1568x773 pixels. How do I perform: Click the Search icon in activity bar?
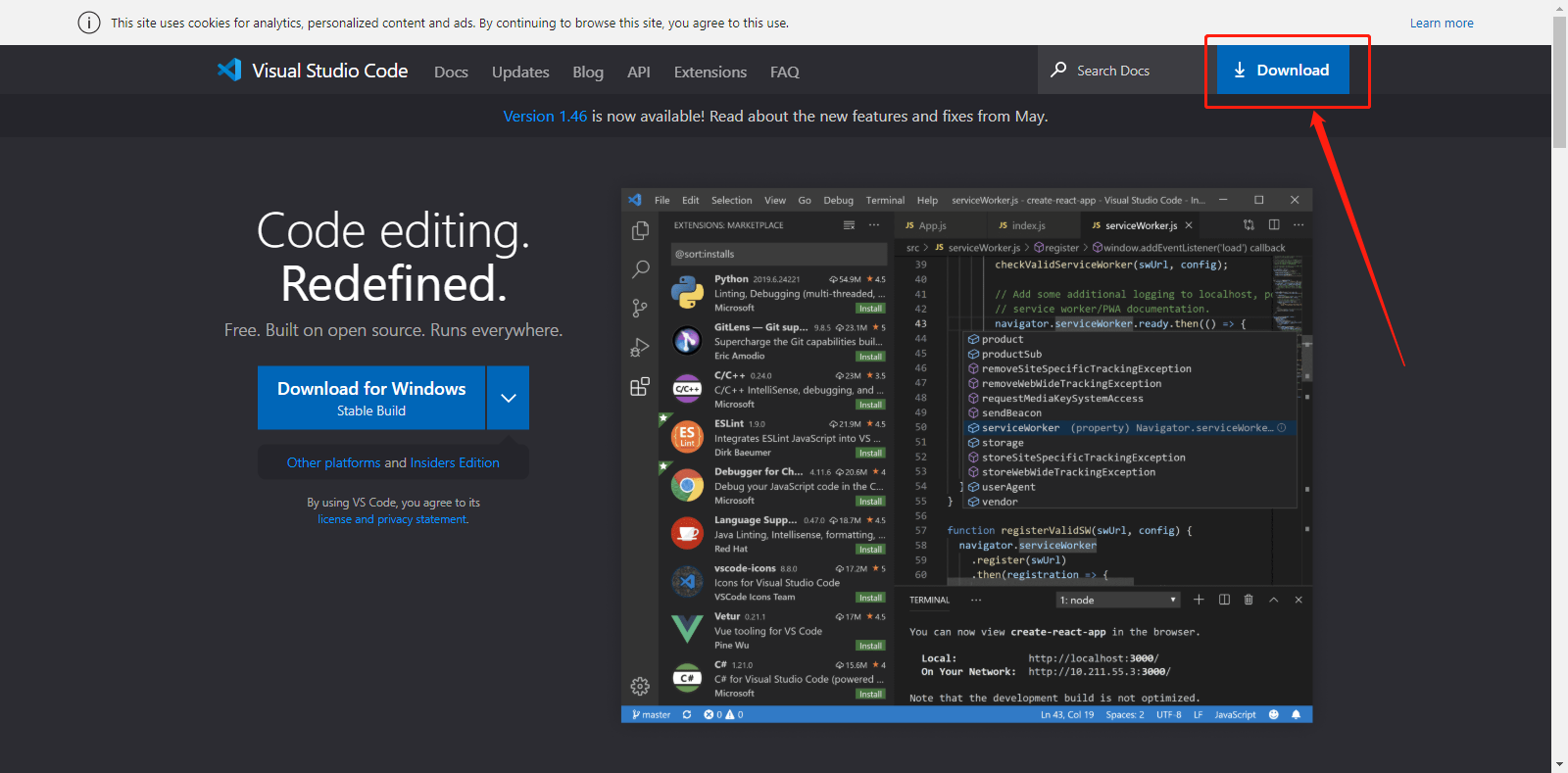[x=640, y=268]
